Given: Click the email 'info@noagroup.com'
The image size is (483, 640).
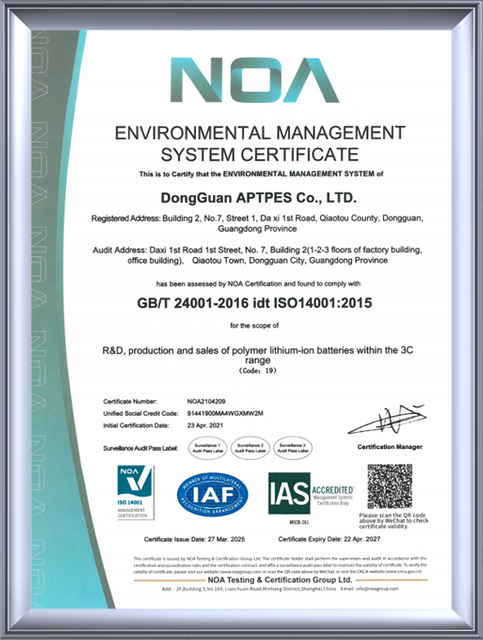Looking at the screenshot, I should tap(377, 589).
